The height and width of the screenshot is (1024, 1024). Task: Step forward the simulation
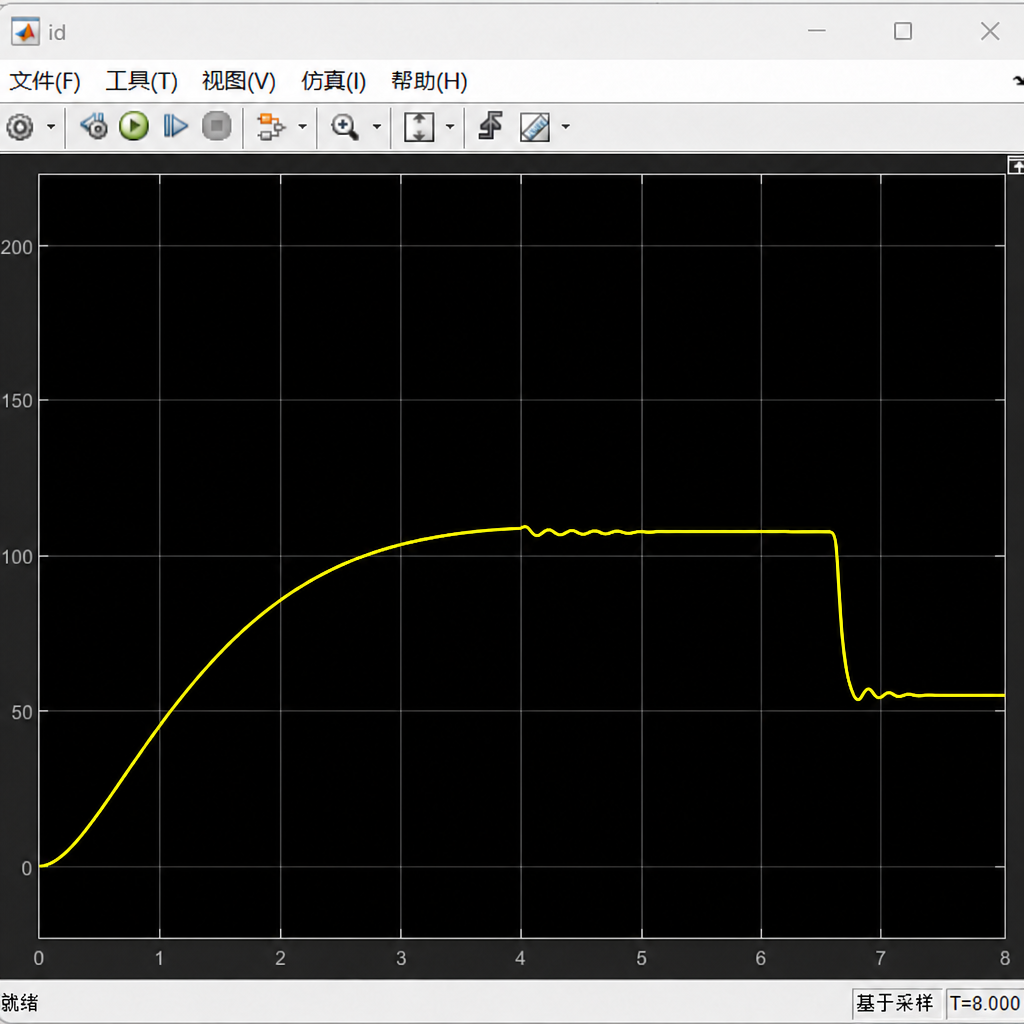pyautogui.click(x=175, y=126)
